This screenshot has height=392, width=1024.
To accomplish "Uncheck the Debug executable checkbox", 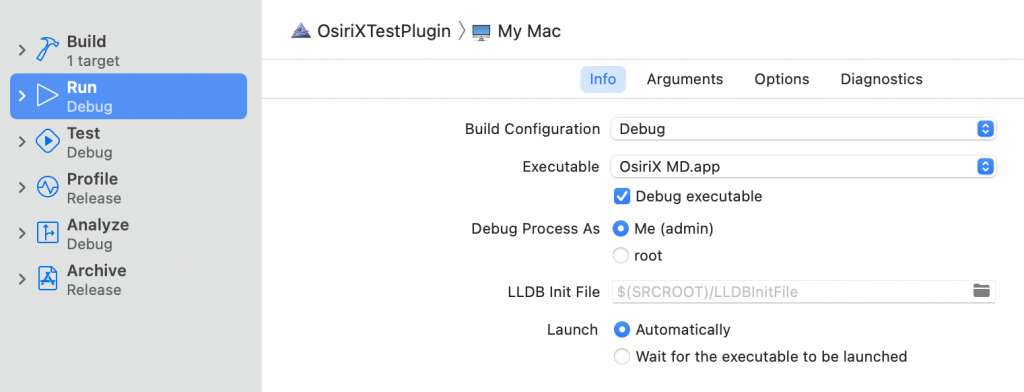I will (622, 196).
